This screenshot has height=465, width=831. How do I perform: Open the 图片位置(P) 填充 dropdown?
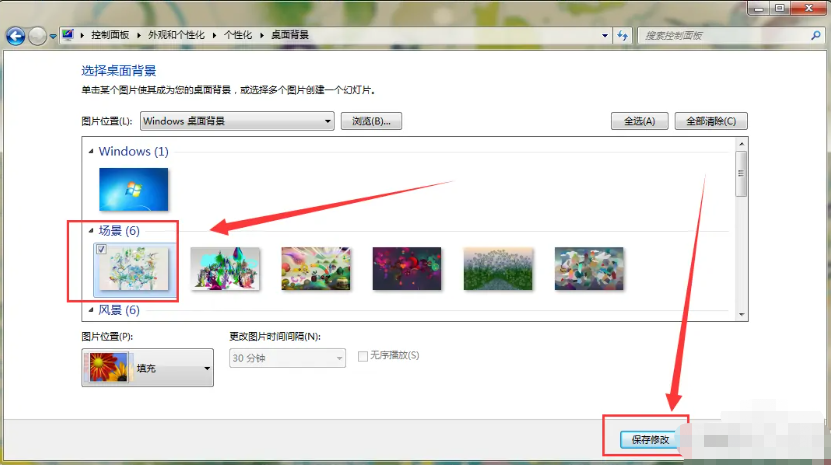pyautogui.click(x=147, y=367)
